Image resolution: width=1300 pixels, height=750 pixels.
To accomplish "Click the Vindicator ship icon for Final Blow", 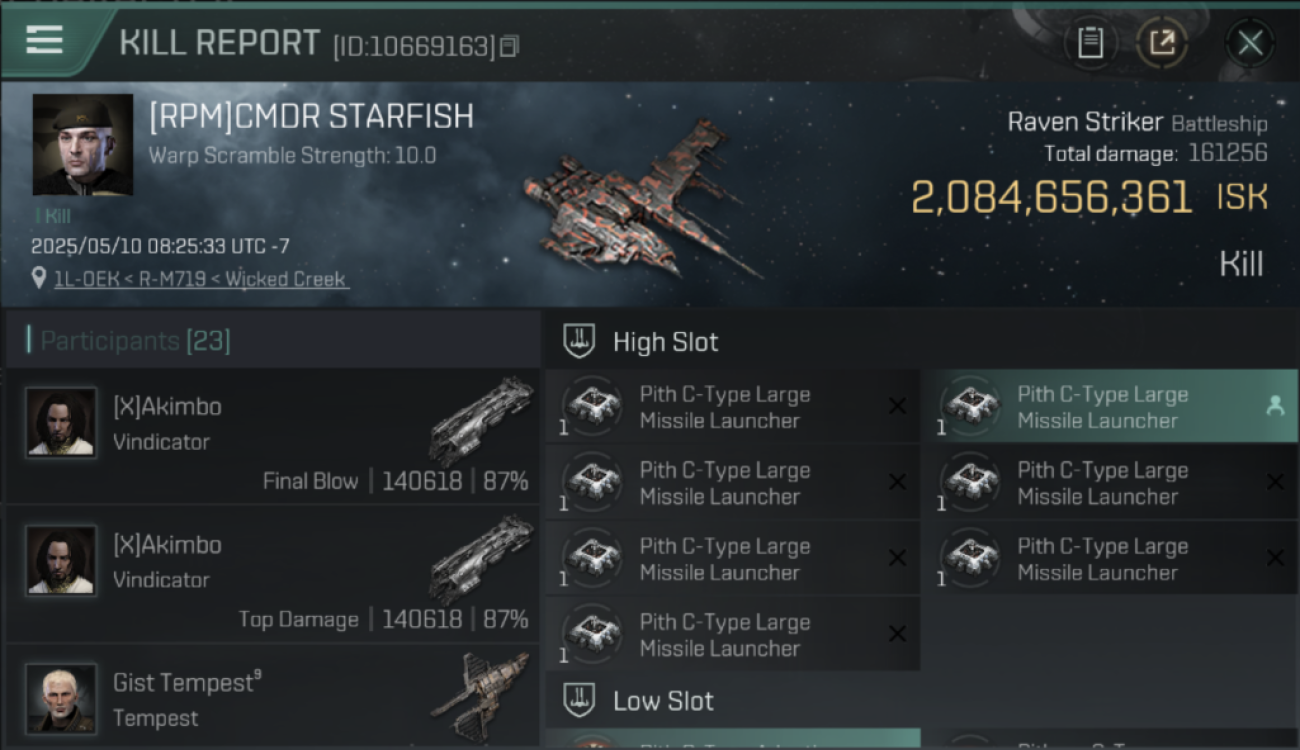I will click(x=481, y=420).
